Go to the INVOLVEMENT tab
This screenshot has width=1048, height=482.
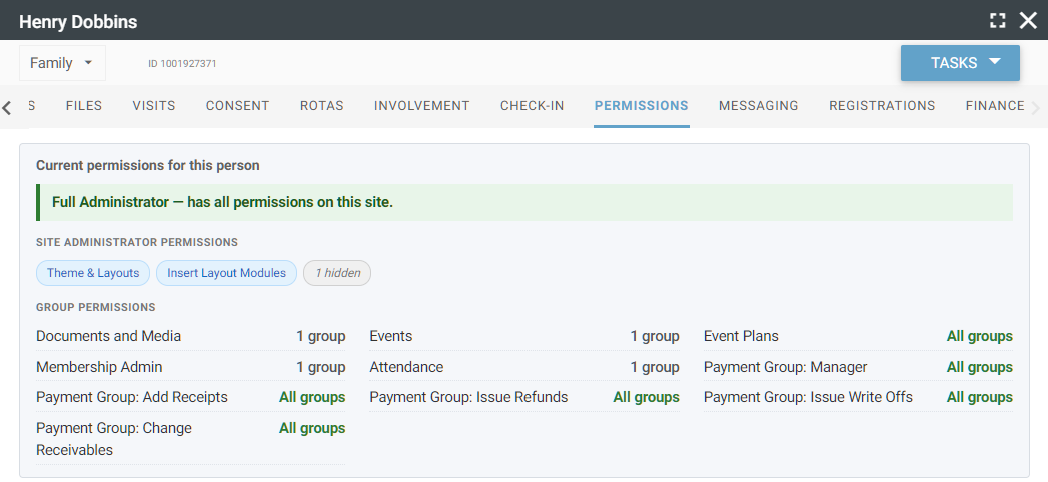click(422, 106)
